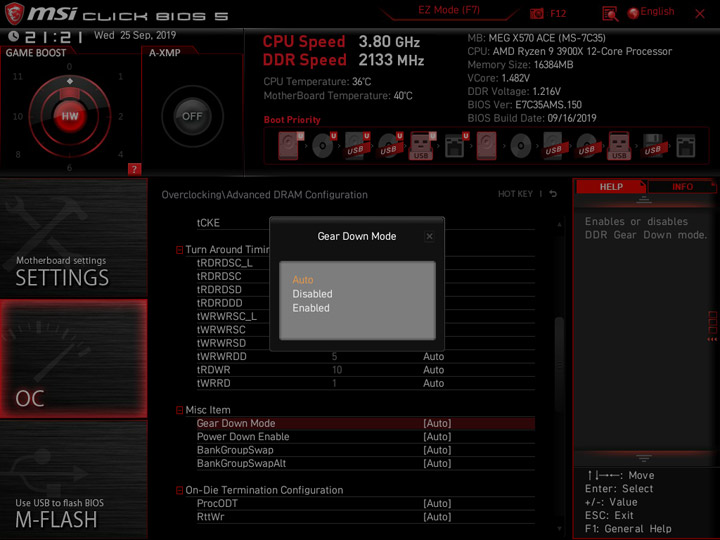Click the help panel bottom collapse handle
This screenshot has width=720, height=540.
click(644, 458)
